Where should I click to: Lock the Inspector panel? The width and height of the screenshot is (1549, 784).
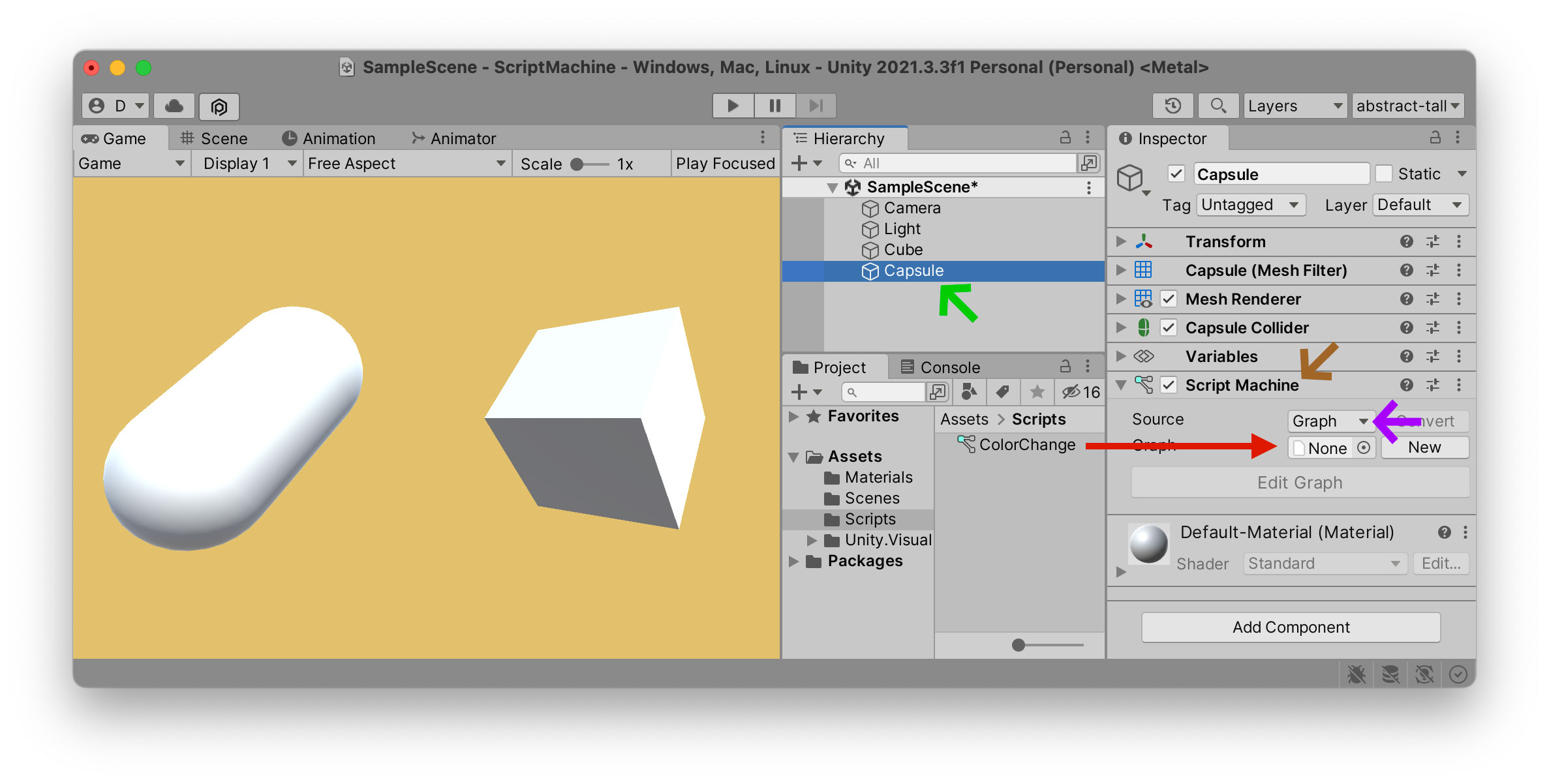point(1435,138)
